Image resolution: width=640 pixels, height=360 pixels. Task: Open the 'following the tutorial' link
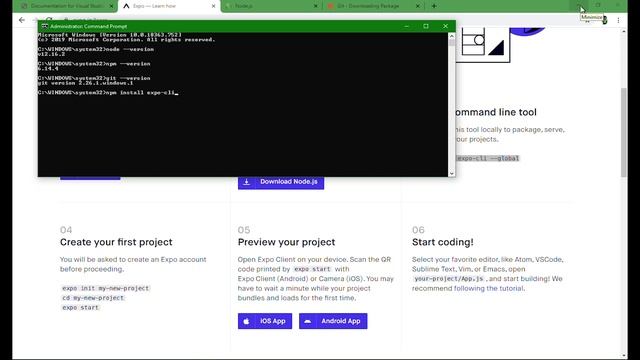489,288
